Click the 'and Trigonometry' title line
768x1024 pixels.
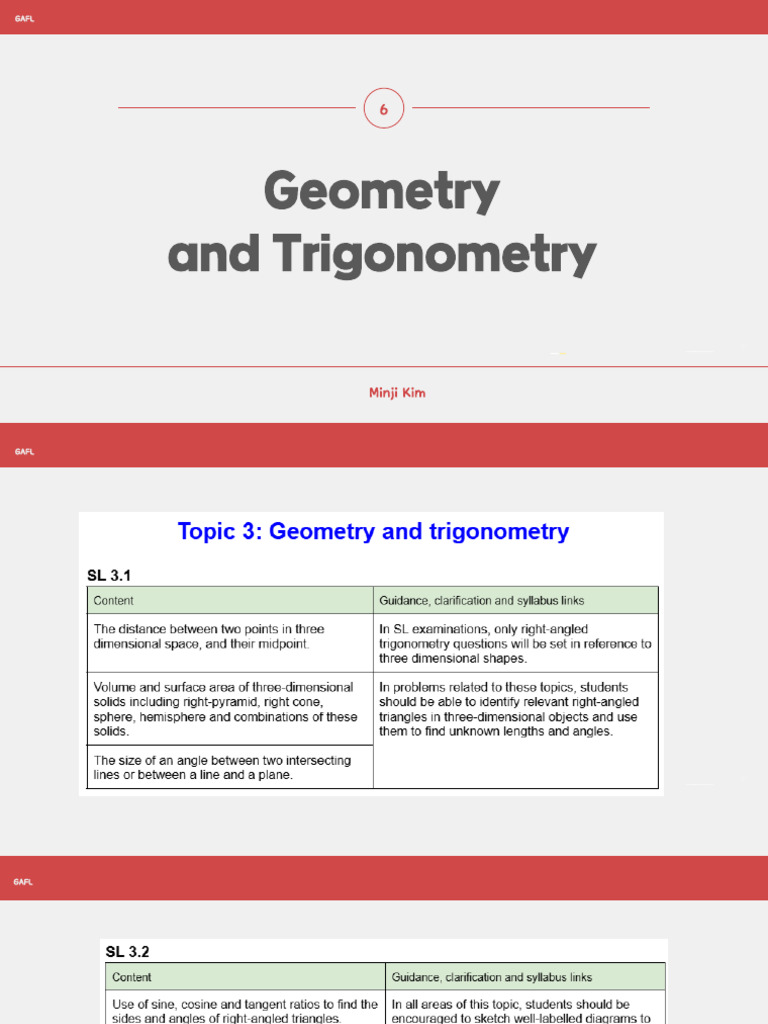[382, 254]
